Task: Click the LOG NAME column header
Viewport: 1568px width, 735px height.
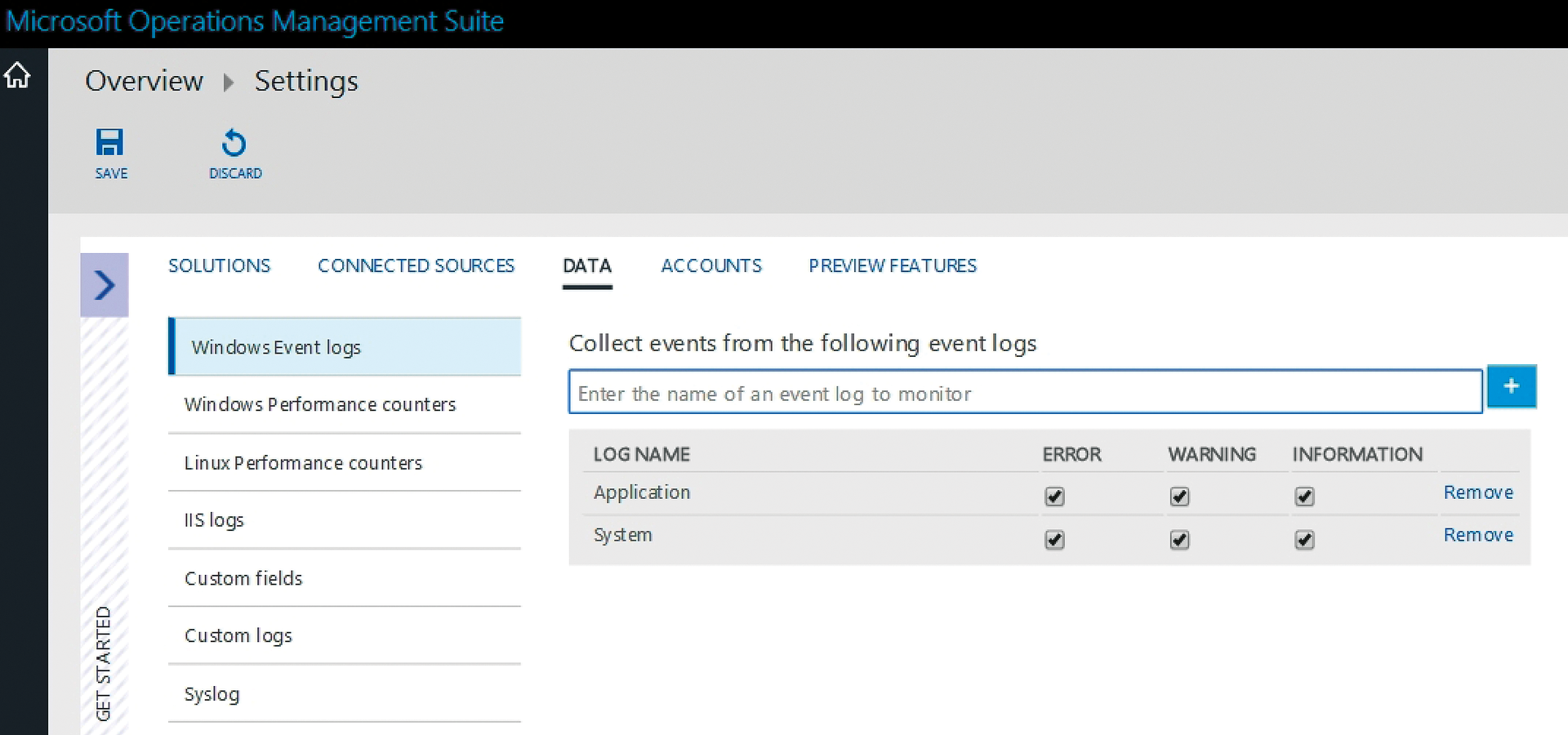Action: pyautogui.click(x=641, y=454)
